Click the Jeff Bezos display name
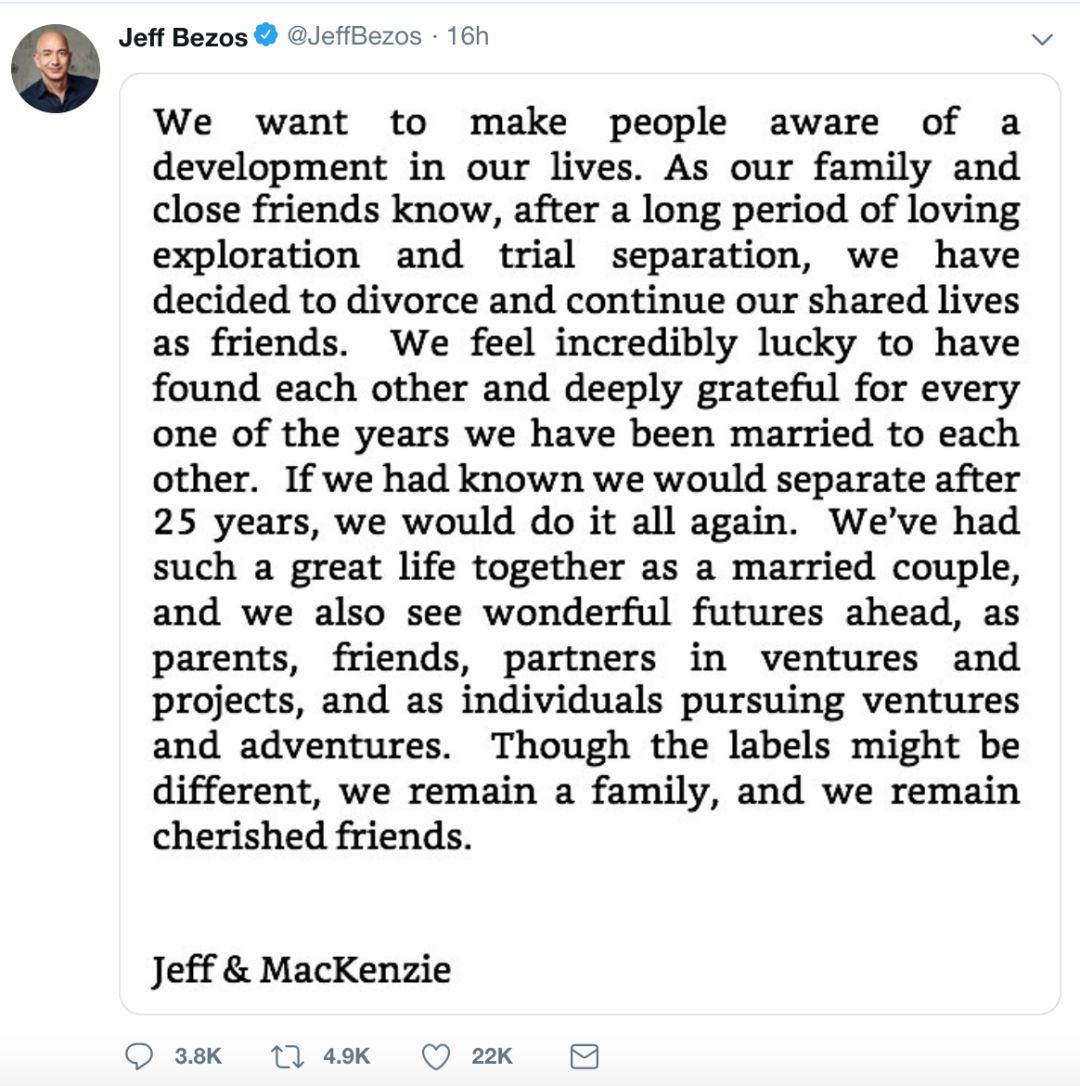Screen dimensions: 1080x1086 183,37
